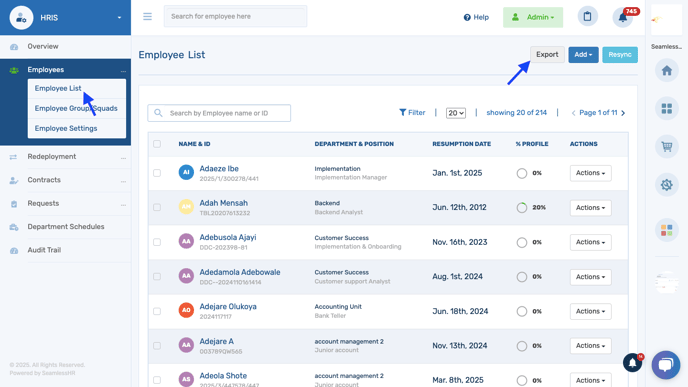Viewport: 688px width, 387px height.
Task: Go to next page chevron
Action: click(x=623, y=113)
